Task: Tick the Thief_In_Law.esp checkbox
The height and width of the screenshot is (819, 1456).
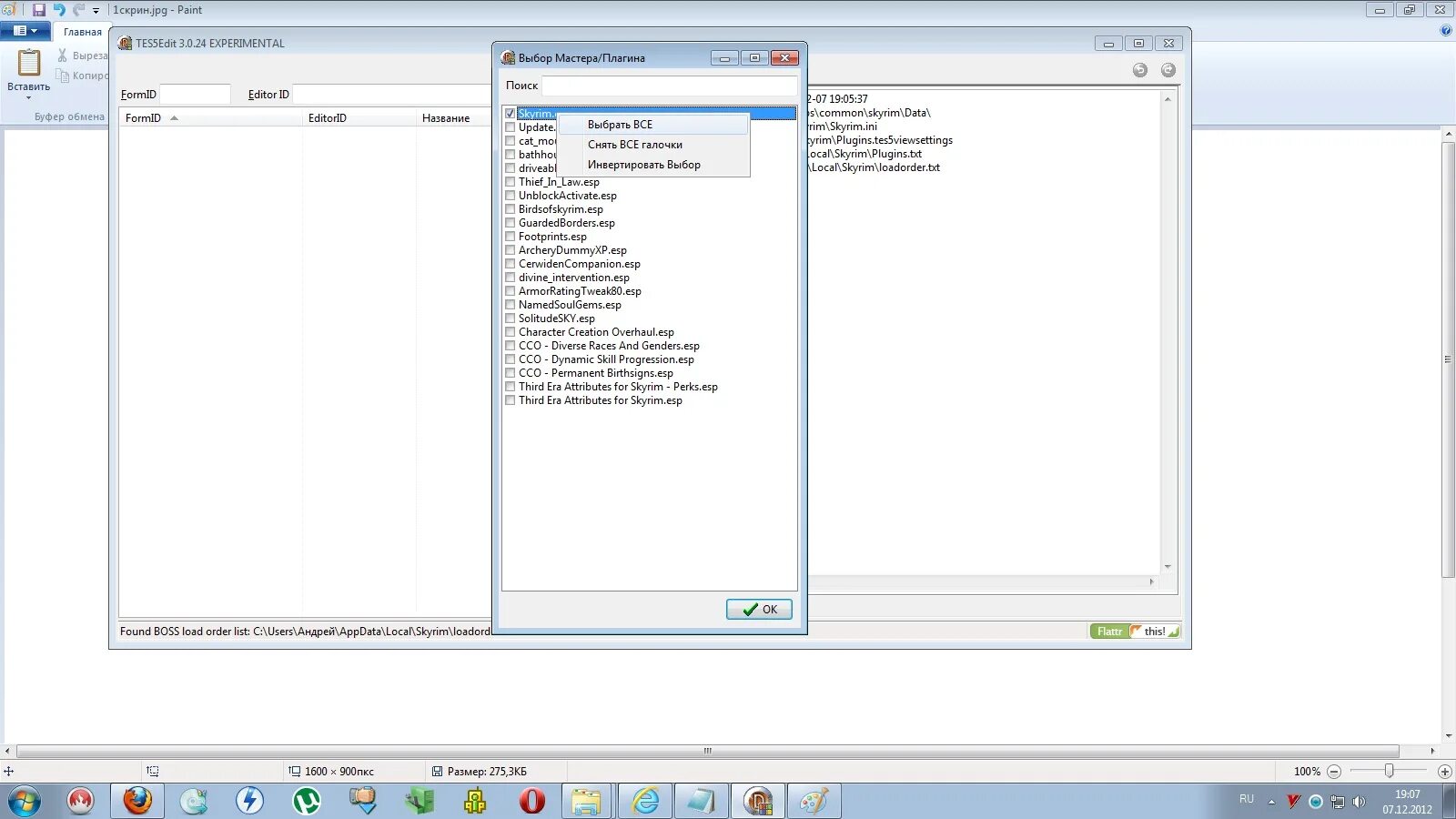Action: (510, 182)
